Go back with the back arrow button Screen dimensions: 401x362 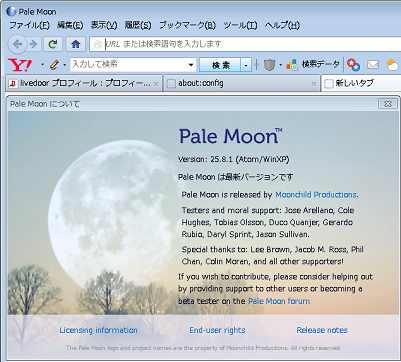point(17,44)
